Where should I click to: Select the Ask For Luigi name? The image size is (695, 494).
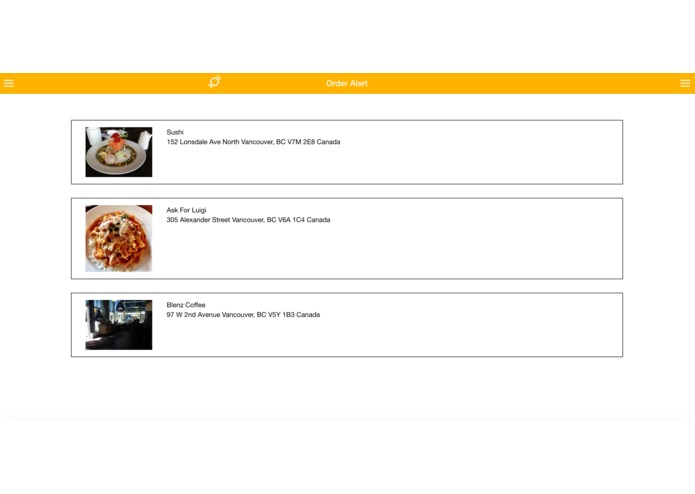[x=186, y=210]
